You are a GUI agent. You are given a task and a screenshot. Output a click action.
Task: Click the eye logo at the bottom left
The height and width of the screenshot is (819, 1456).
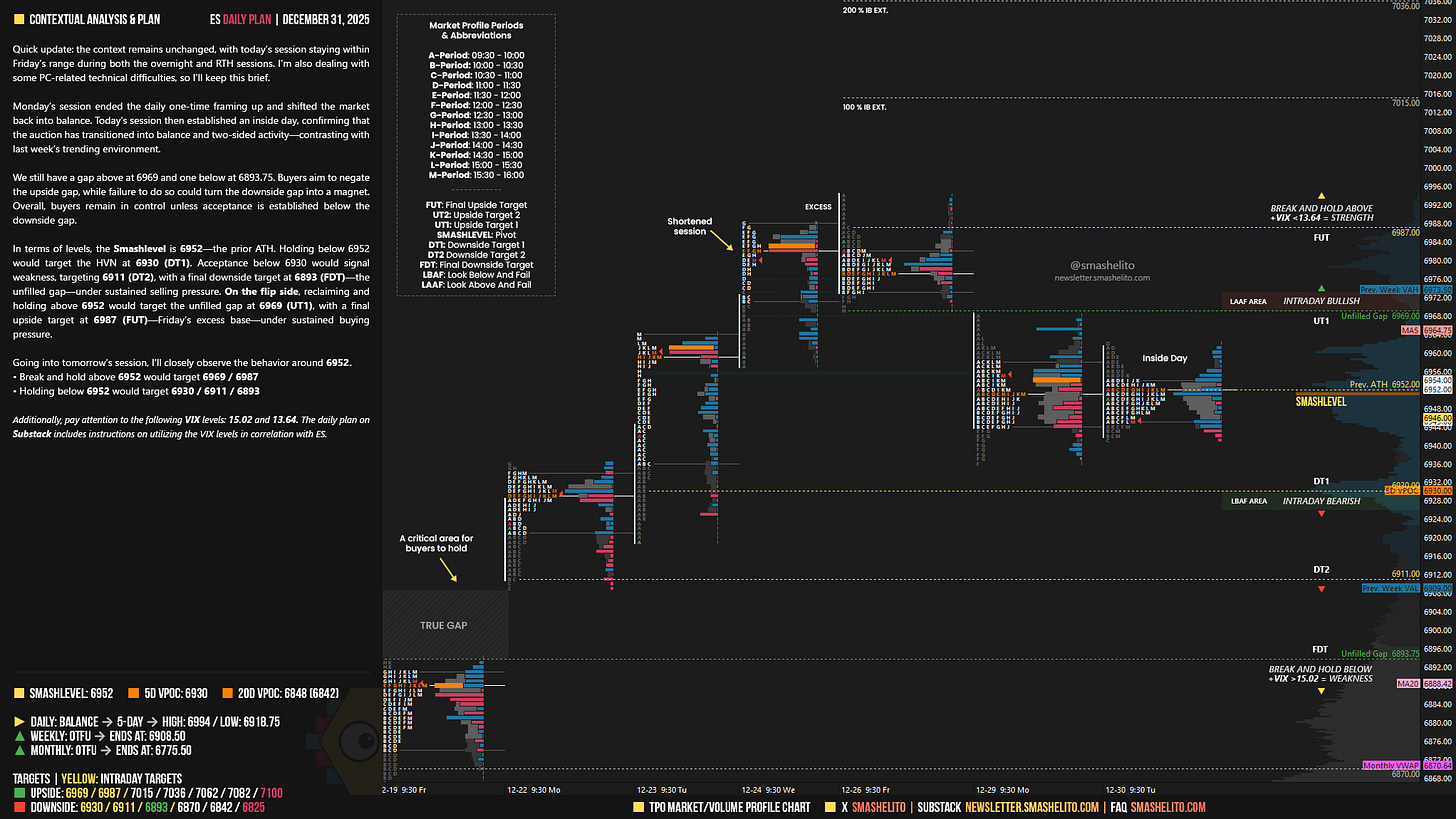357,741
